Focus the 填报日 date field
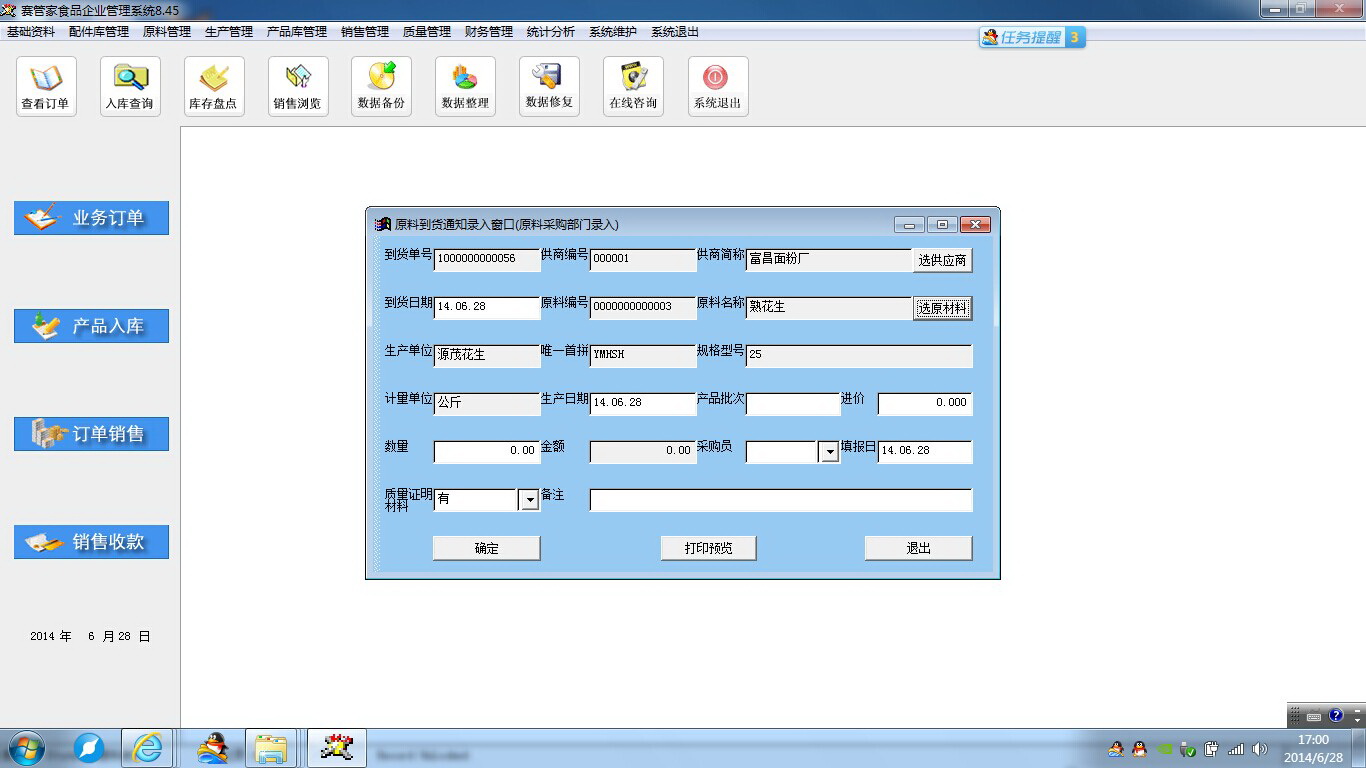This screenshot has height=768, width=1366. click(925, 451)
